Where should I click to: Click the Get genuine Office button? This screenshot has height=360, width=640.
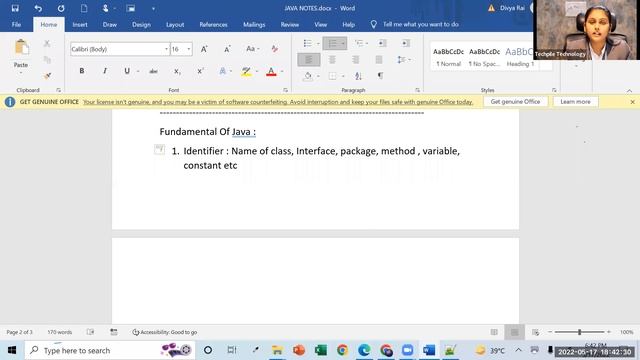coord(515,102)
